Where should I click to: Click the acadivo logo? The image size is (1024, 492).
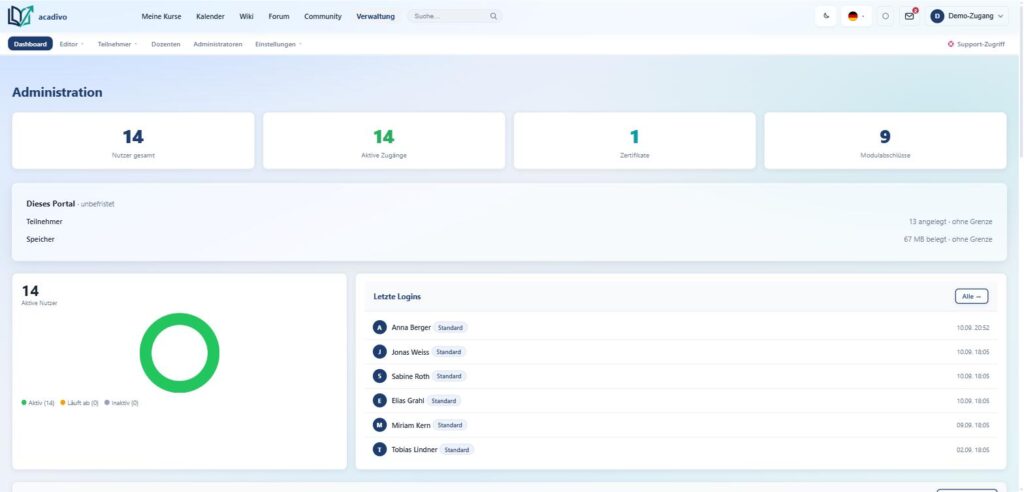37,16
